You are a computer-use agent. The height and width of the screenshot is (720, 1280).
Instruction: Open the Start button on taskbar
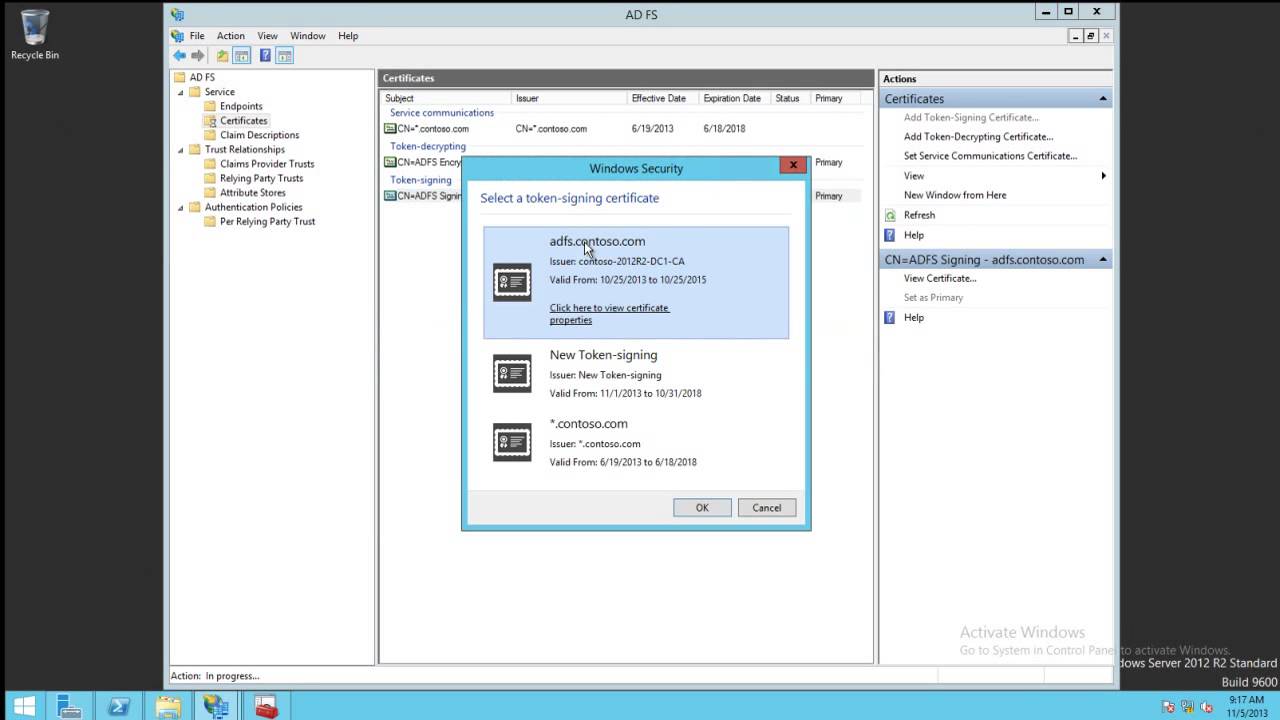23,706
